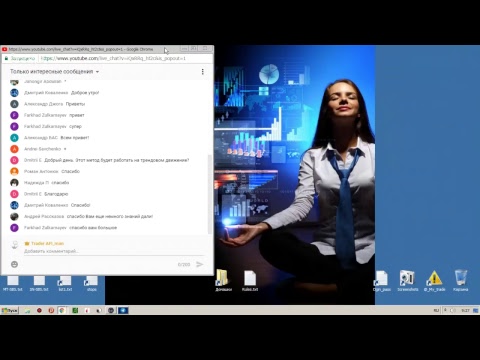
Task: Click the message about 'немного знаний дали'
Action: 110,216
